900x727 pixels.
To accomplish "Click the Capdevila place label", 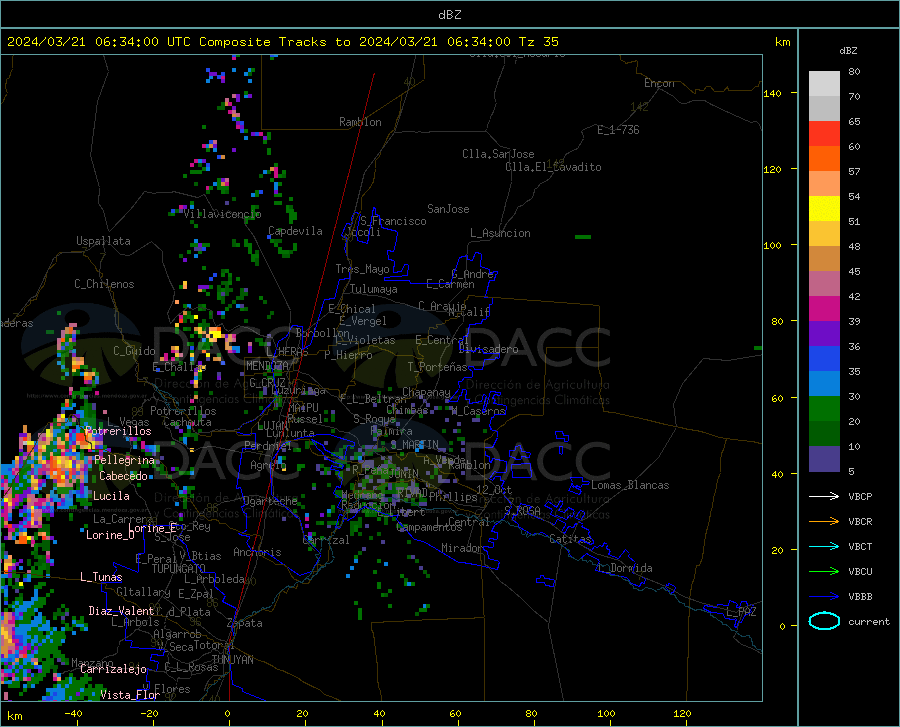I will click(295, 231).
